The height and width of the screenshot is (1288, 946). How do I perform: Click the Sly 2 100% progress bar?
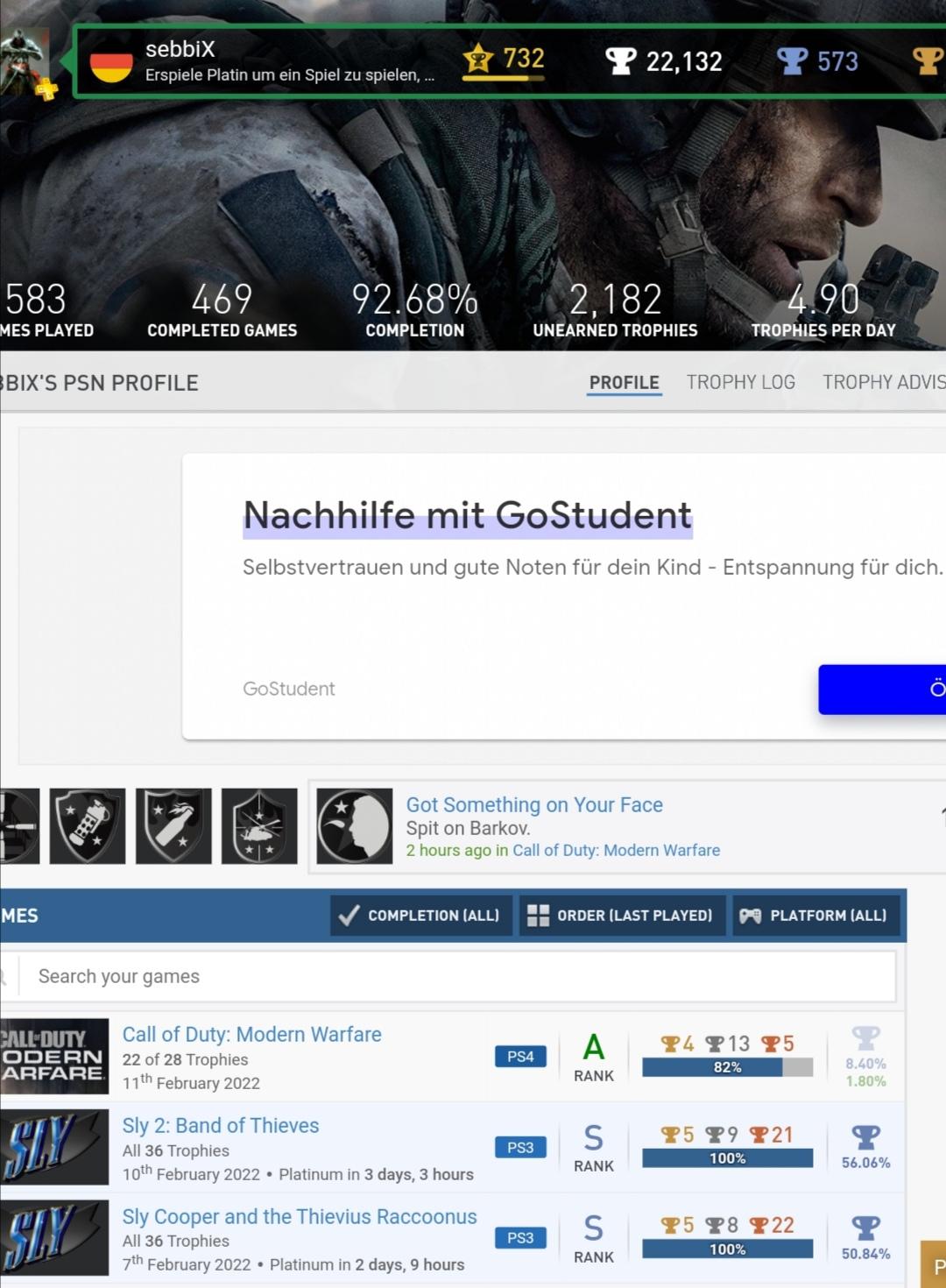tap(727, 1158)
